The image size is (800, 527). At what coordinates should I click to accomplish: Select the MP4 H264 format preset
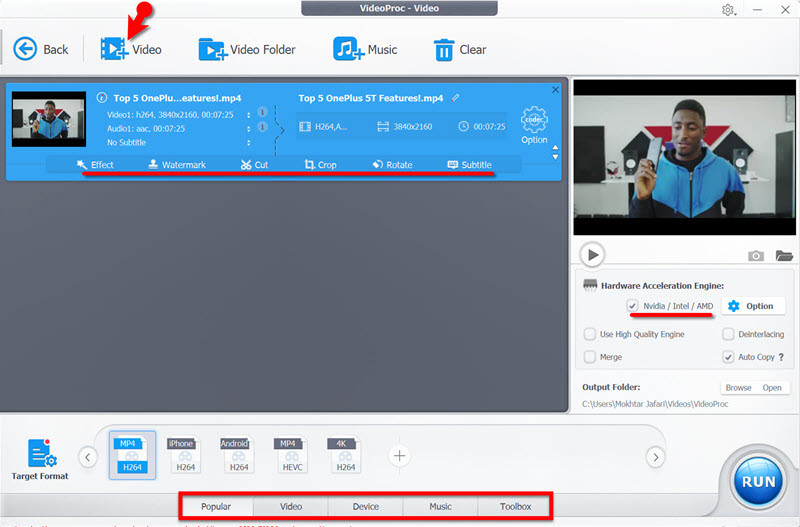point(132,455)
